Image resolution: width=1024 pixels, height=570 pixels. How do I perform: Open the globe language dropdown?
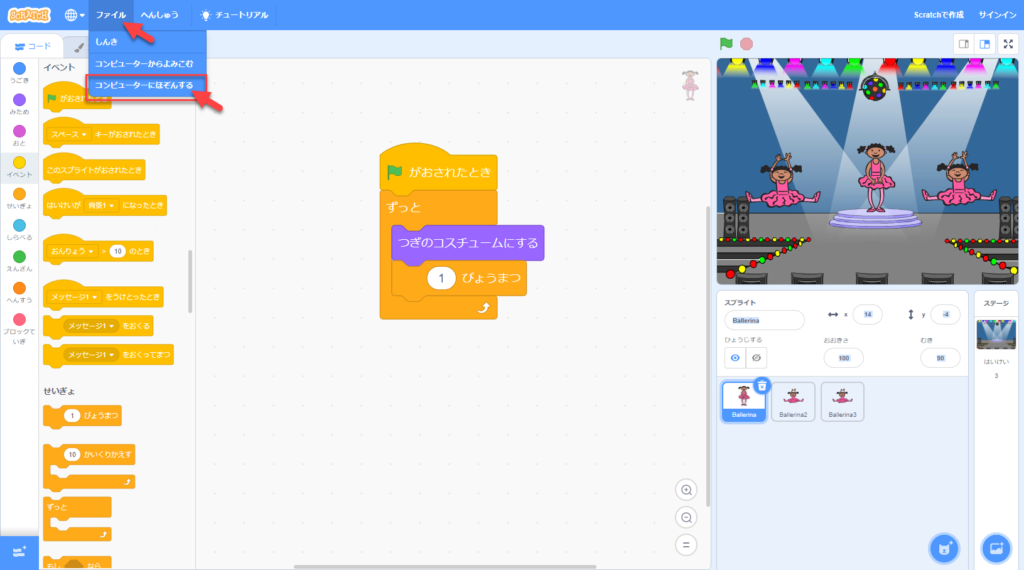[x=75, y=15]
